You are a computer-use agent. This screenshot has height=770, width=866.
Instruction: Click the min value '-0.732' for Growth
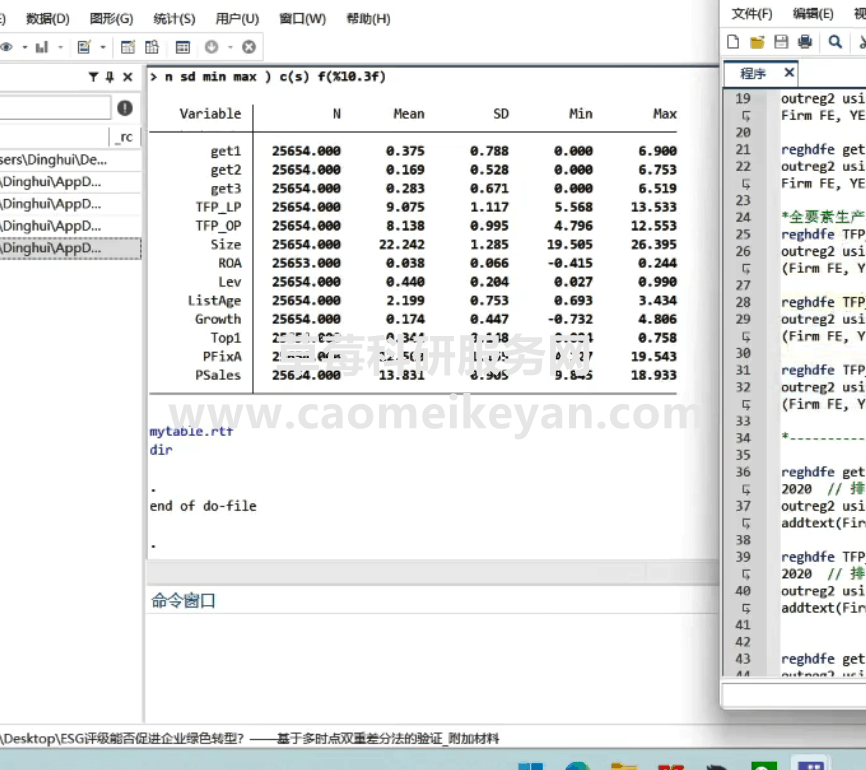click(x=570, y=319)
